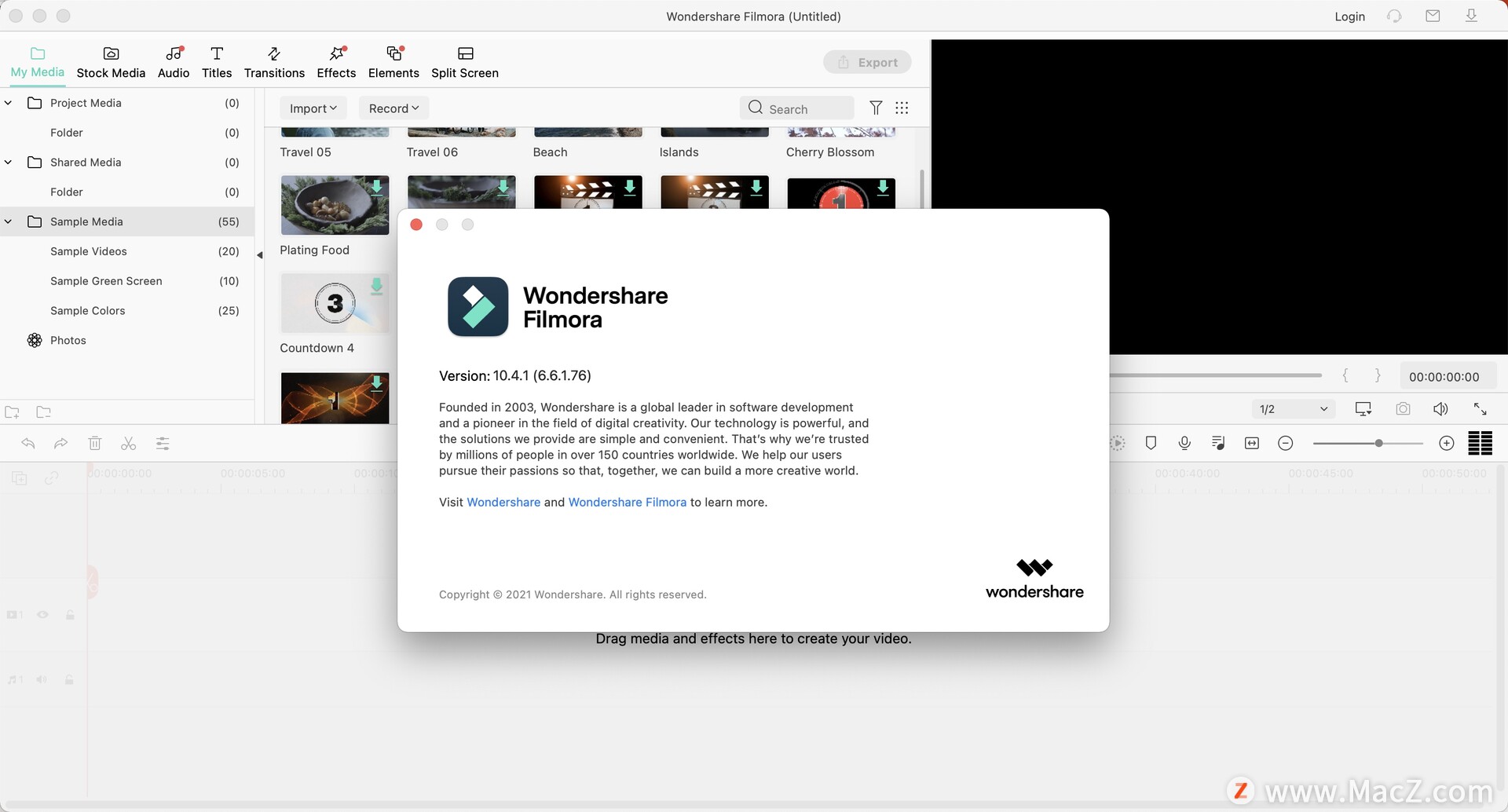Click the media filter funnel icon

(x=876, y=108)
